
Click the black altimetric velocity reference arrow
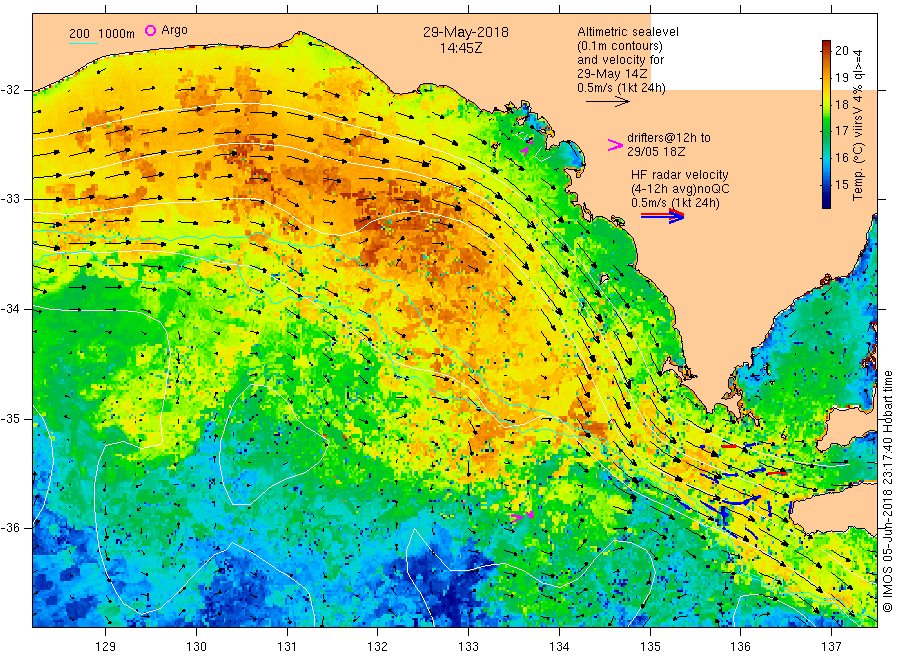[607, 102]
